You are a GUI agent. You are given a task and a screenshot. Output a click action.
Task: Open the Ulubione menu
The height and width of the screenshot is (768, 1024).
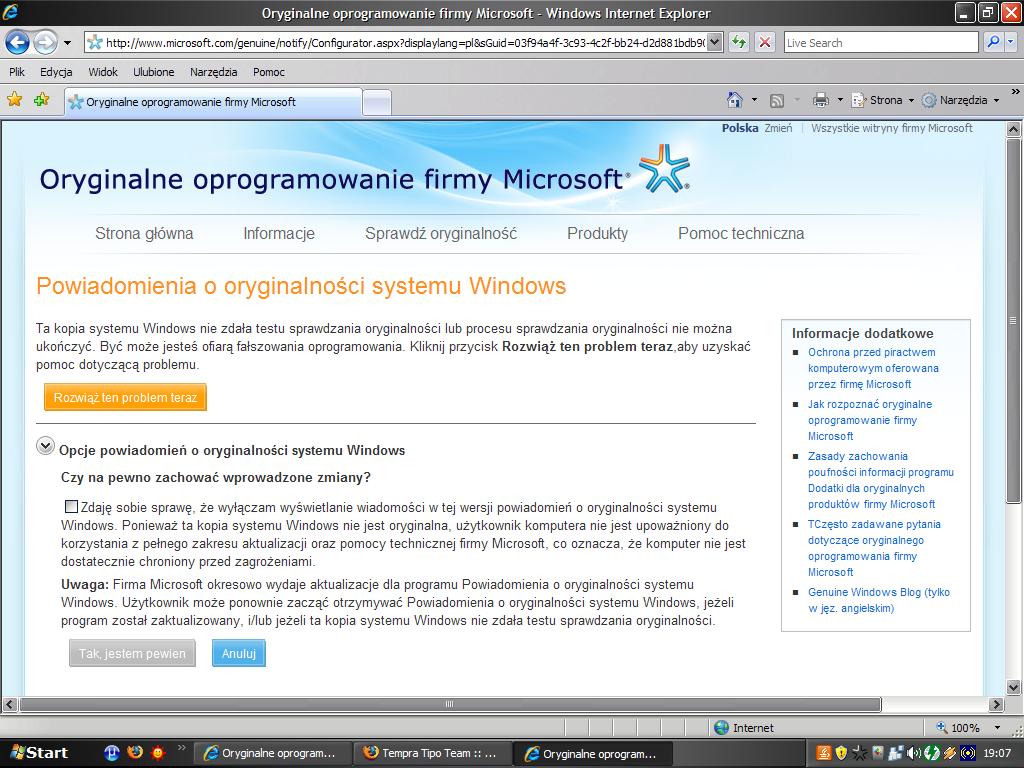(153, 72)
